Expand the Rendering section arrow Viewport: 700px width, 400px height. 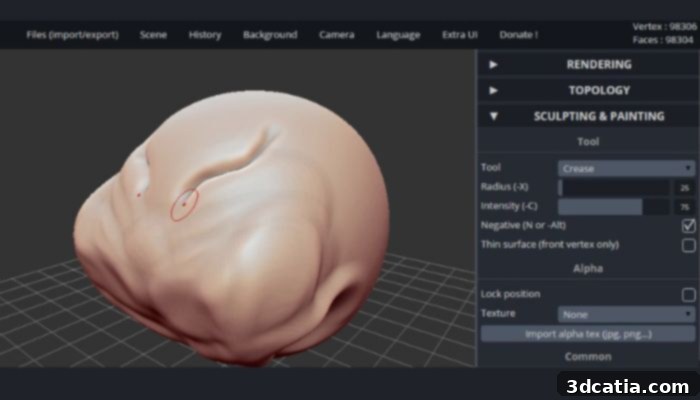493,65
